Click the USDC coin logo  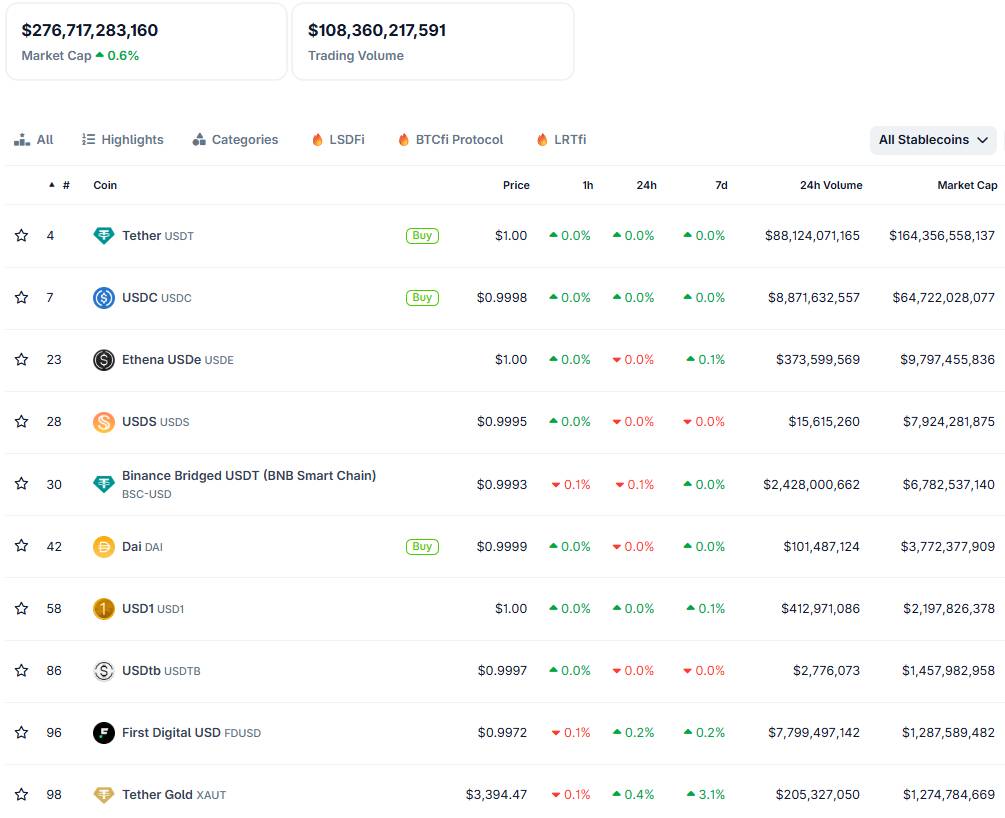click(104, 297)
